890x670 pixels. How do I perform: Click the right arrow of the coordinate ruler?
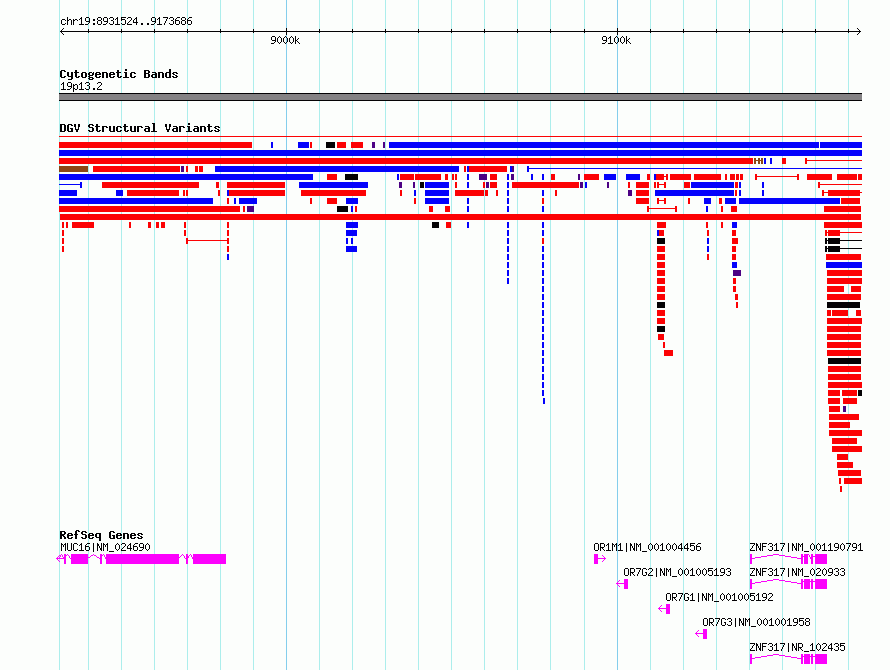pyautogui.click(x=859, y=32)
